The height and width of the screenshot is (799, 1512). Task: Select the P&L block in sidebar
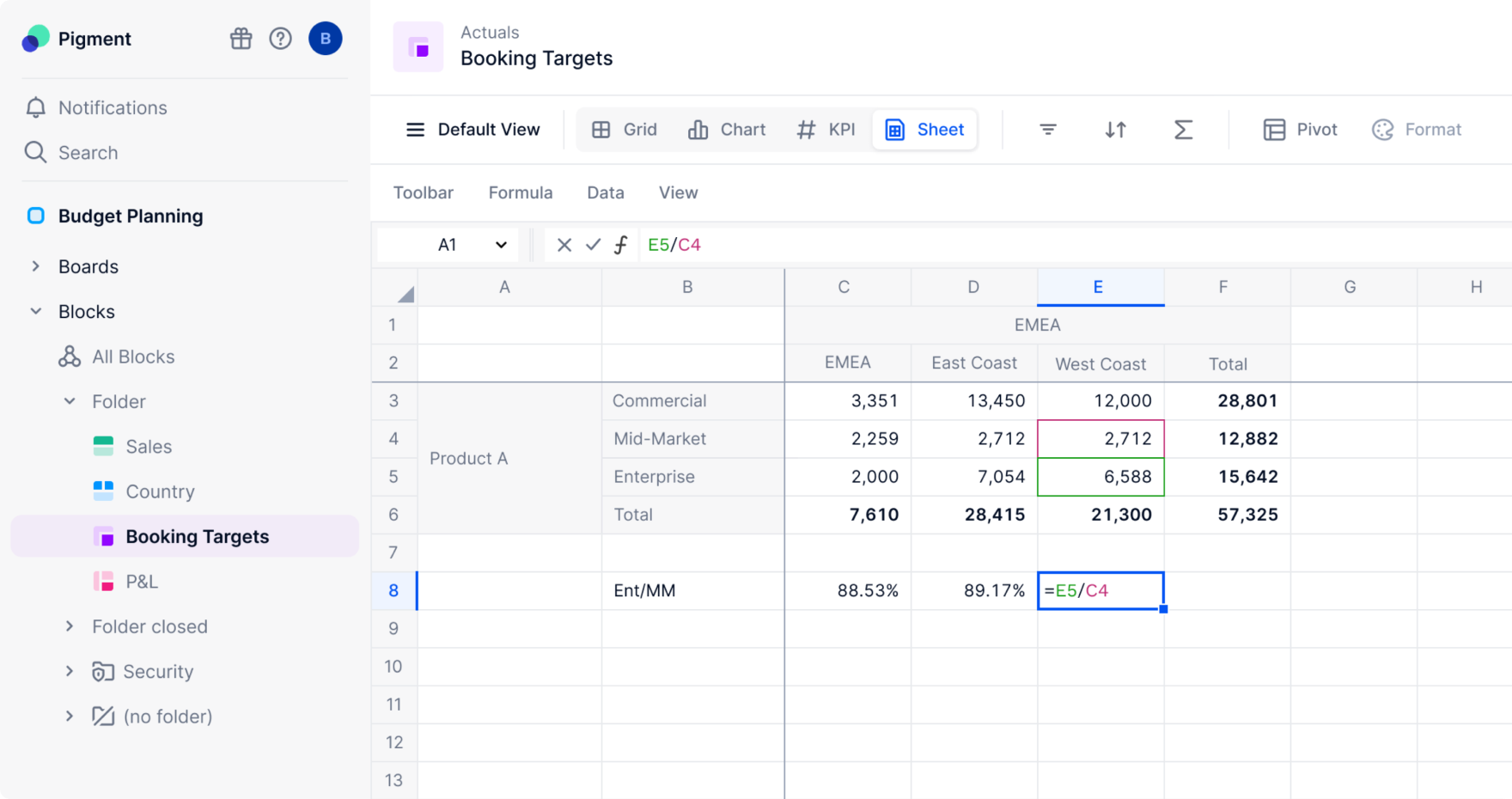coord(142,582)
